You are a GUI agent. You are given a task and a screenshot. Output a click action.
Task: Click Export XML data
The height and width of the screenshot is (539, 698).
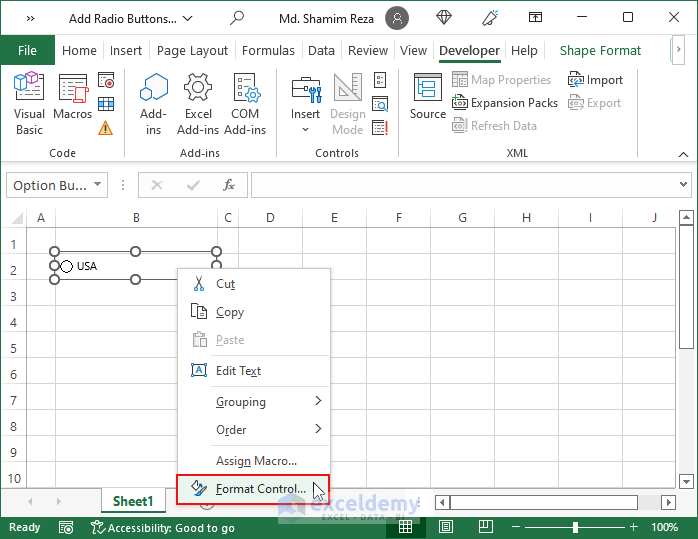pos(594,103)
